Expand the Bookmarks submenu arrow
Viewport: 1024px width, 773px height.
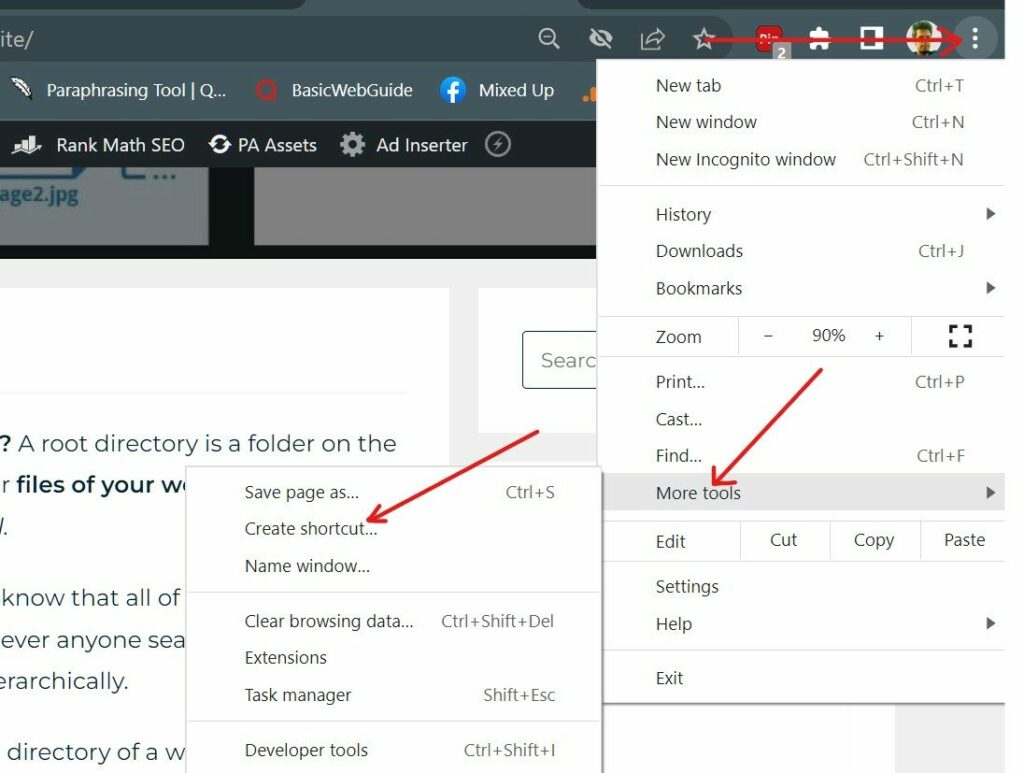pyautogui.click(x=989, y=288)
